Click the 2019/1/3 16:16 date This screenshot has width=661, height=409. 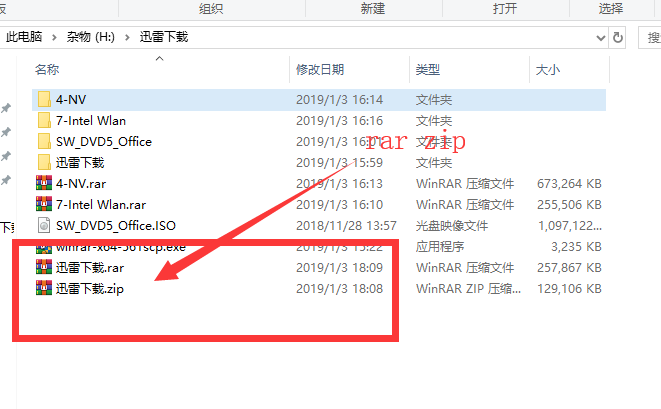(339, 121)
